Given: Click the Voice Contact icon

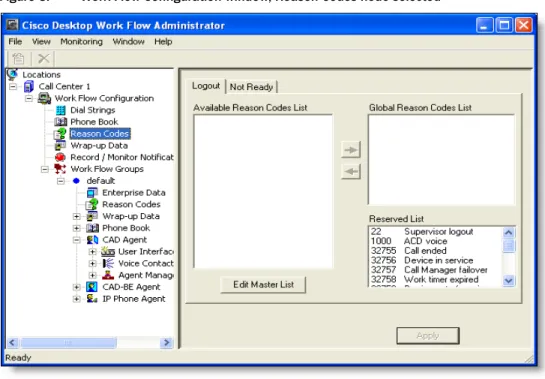Looking at the screenshot, I should [x=108, y=263].
